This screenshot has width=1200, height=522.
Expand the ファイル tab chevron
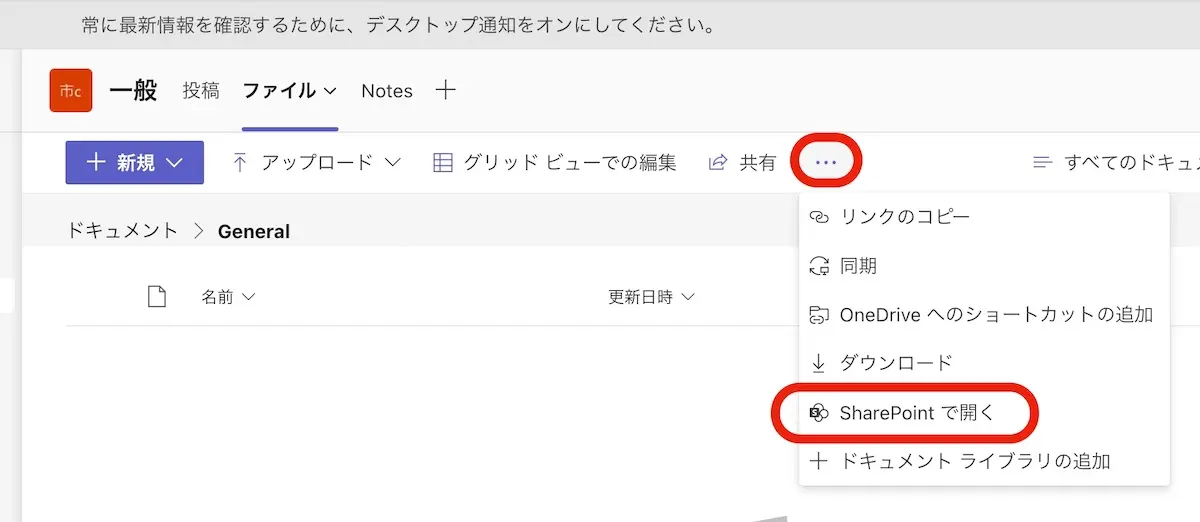pos(330,91)
